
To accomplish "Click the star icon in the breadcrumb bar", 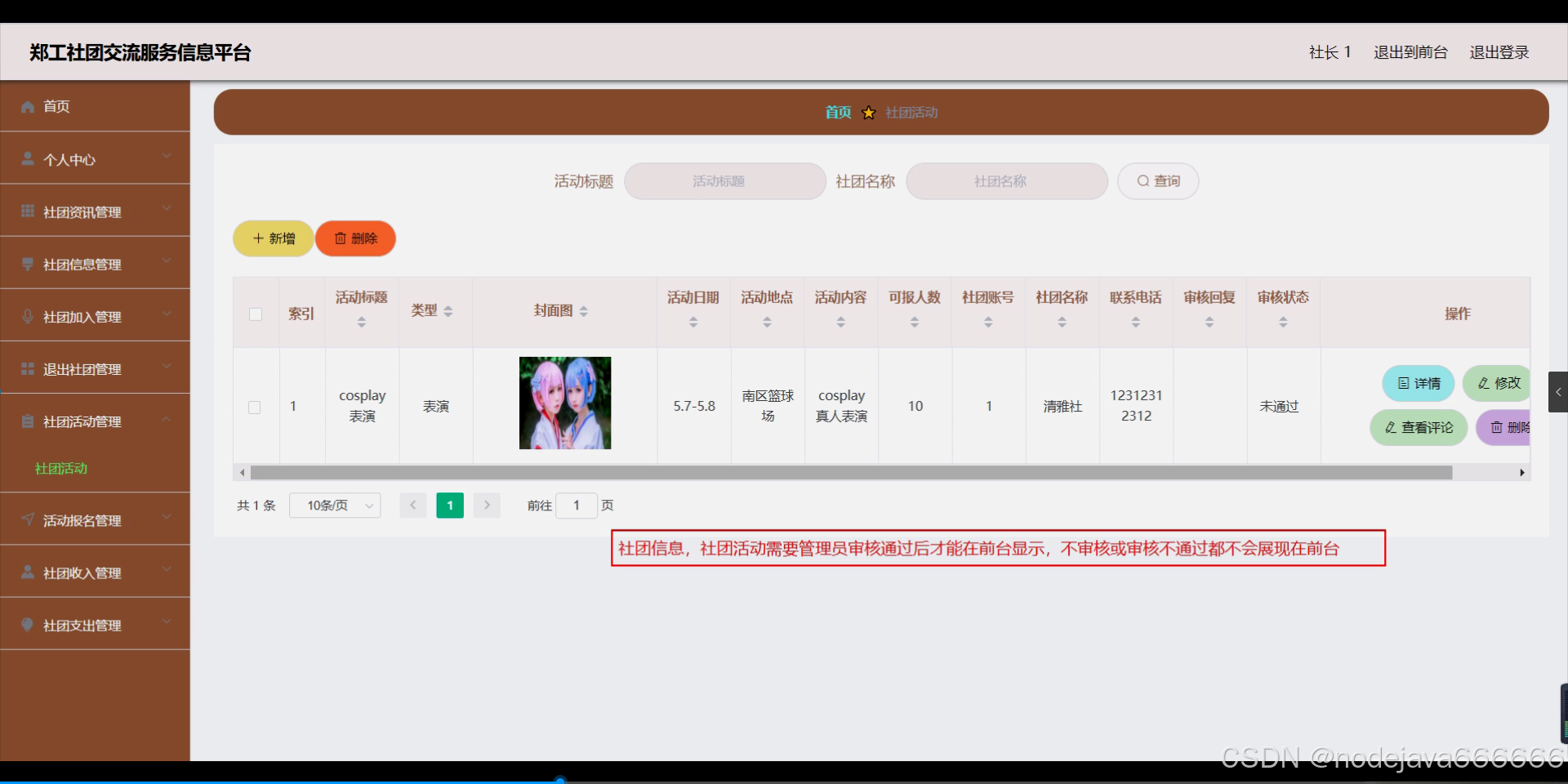I will pyautogui.click(x=869, y=113).
